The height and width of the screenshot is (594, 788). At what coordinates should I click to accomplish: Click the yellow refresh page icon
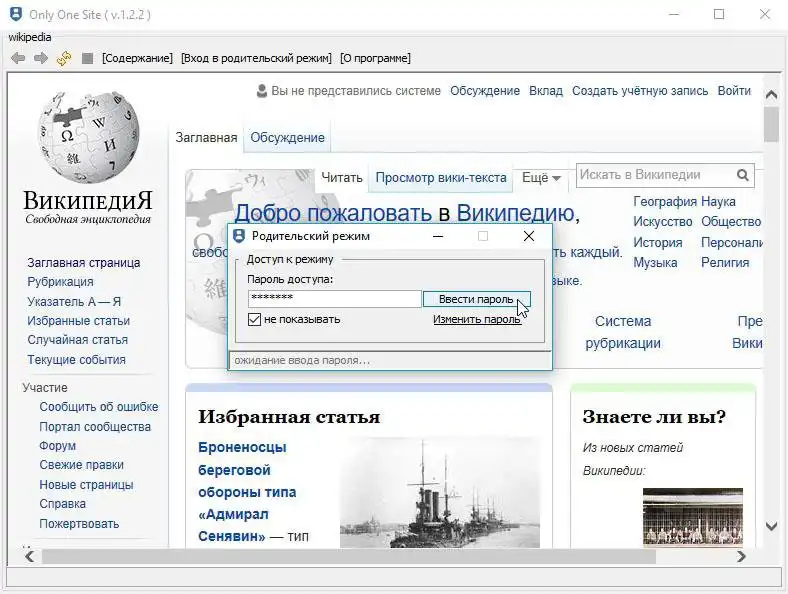coord(64,58)
